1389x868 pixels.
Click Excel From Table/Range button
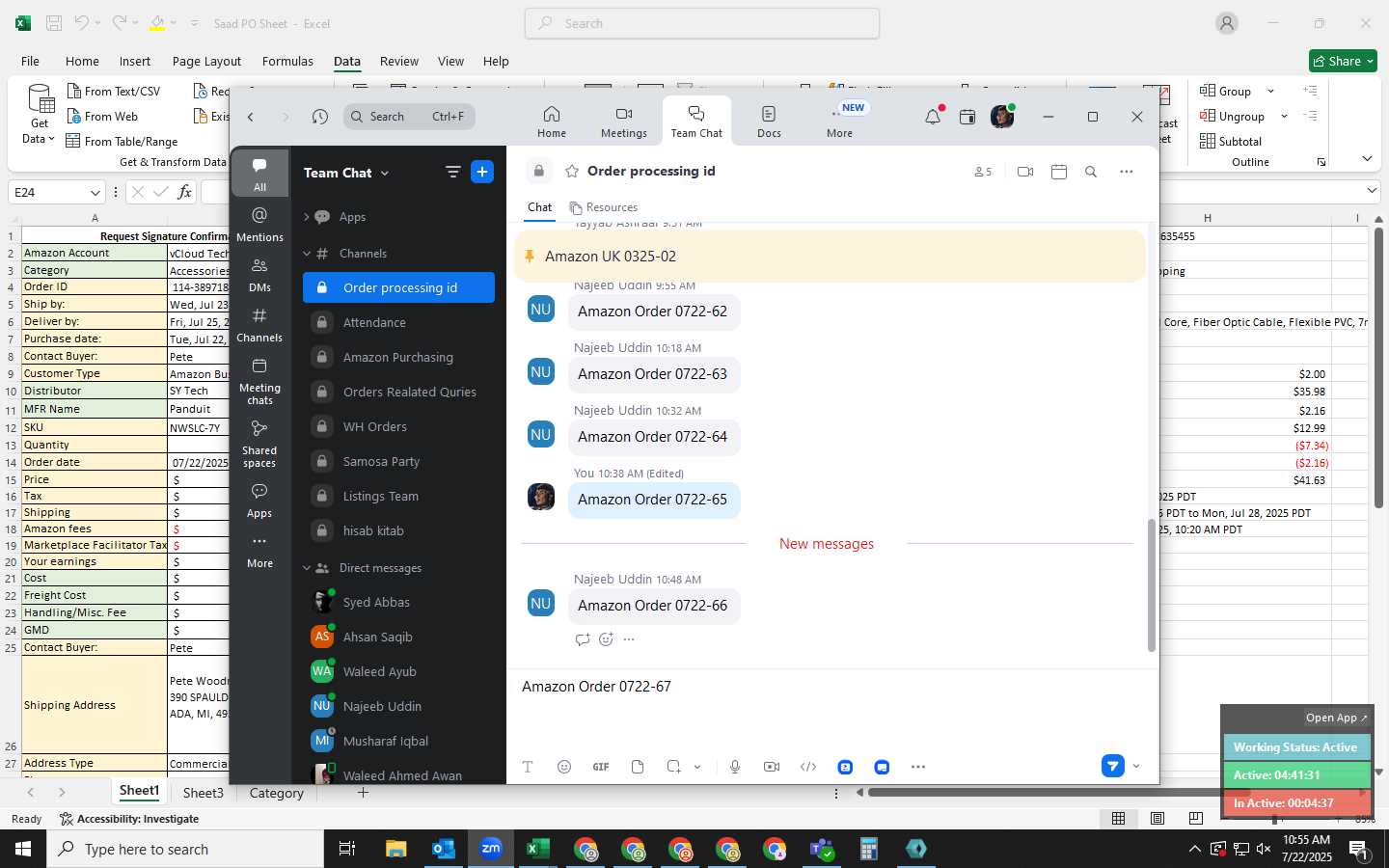click(x=122, y=141)
